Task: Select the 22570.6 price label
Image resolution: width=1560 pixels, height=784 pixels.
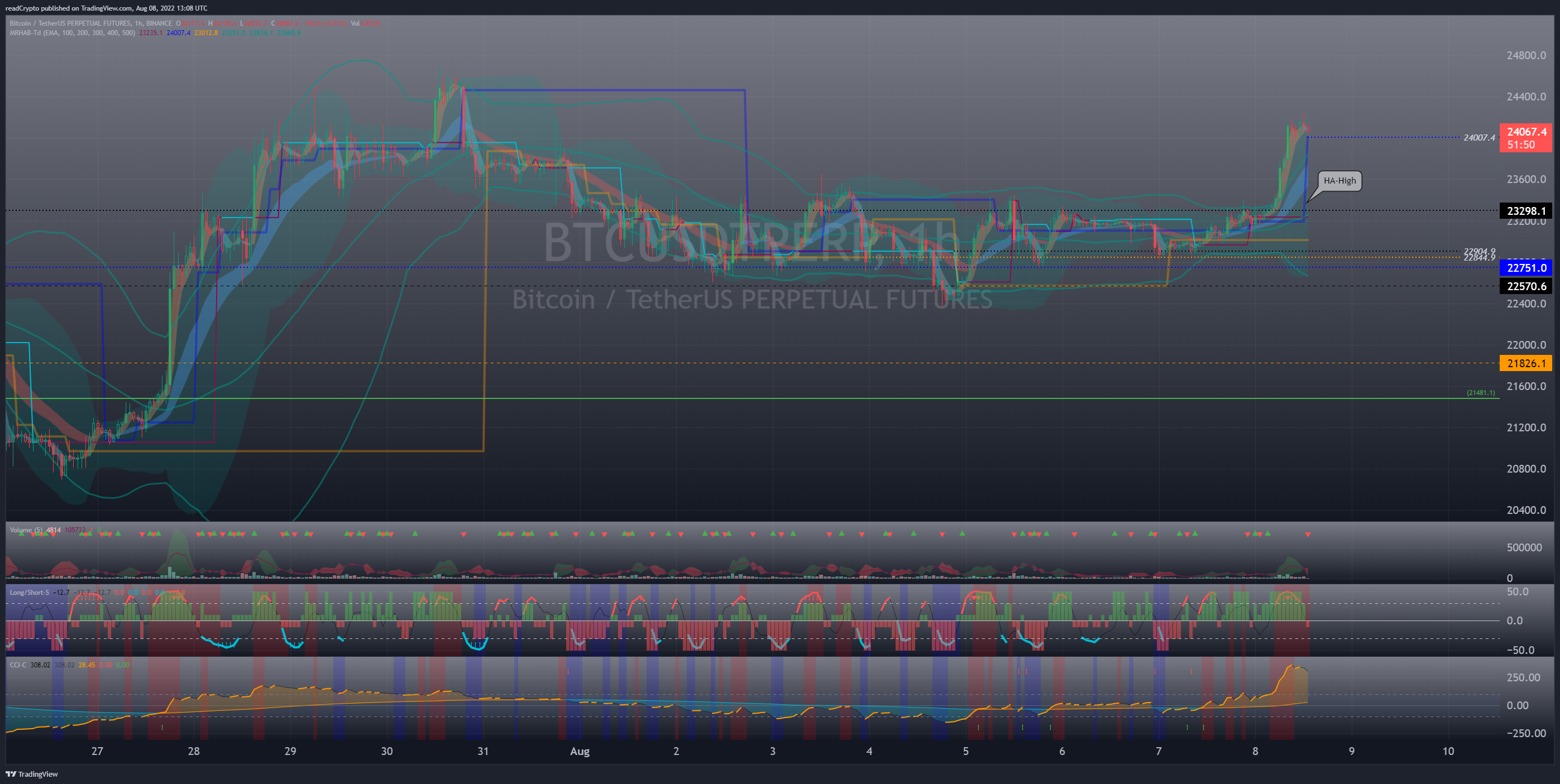Action: click(1525, 286)
